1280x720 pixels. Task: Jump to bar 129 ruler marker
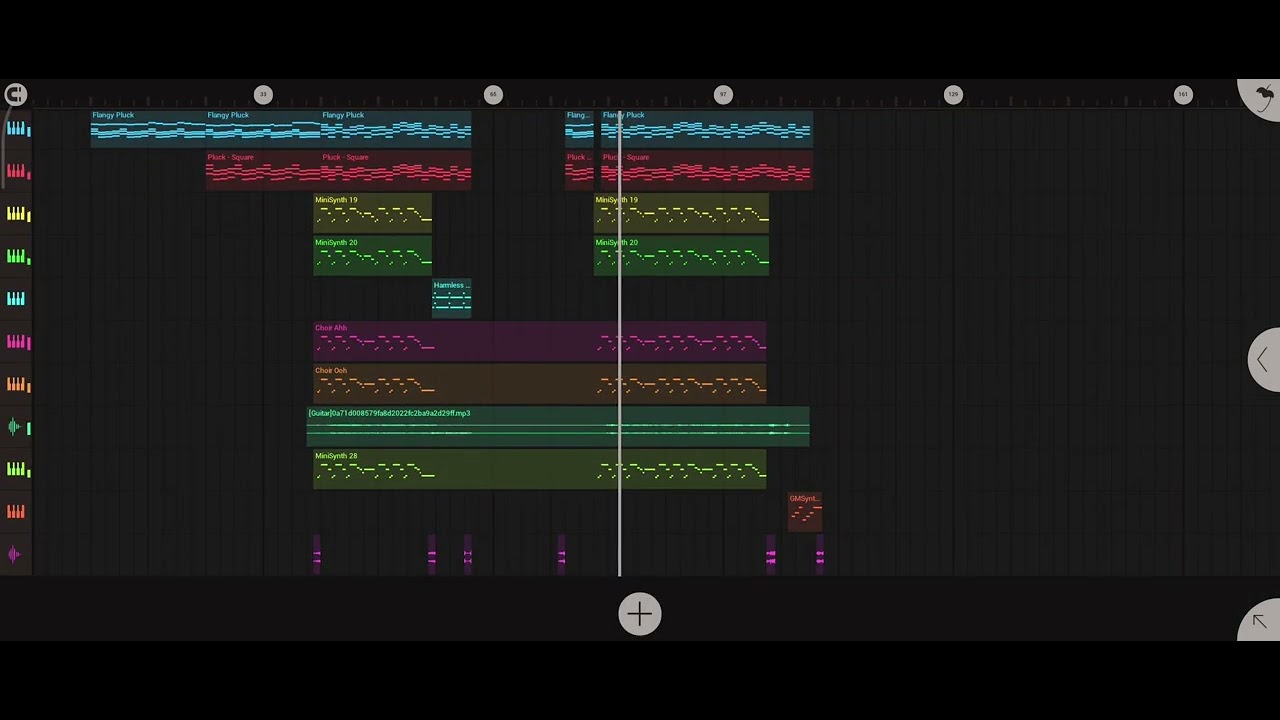(x=953, y=95)
